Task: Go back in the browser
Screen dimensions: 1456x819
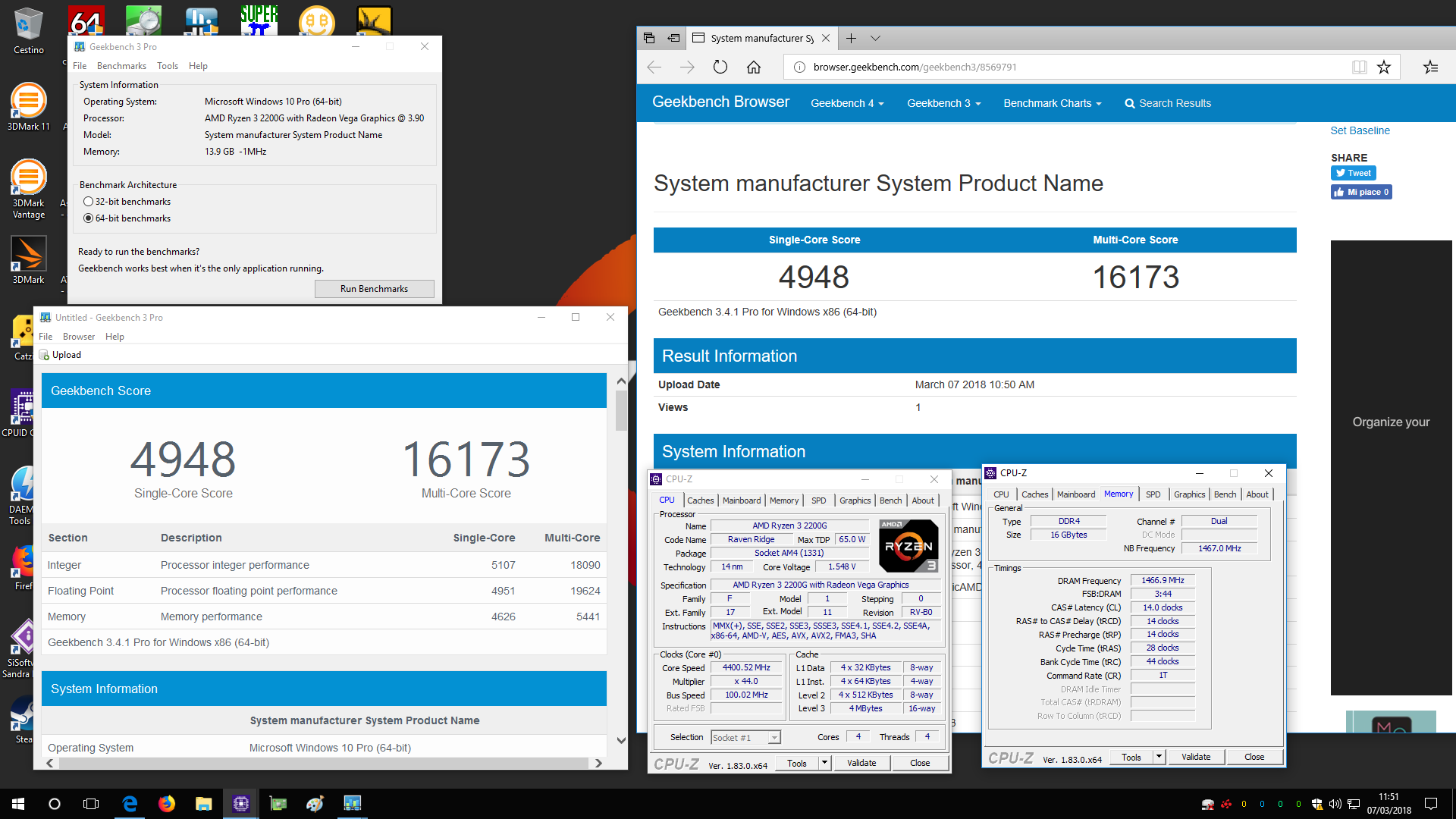Action: click(654, 67)
